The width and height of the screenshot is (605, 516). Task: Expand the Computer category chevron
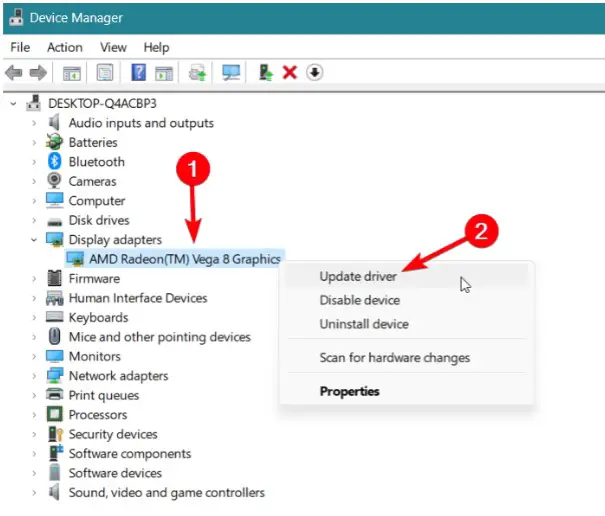click(x=34, y=201)
